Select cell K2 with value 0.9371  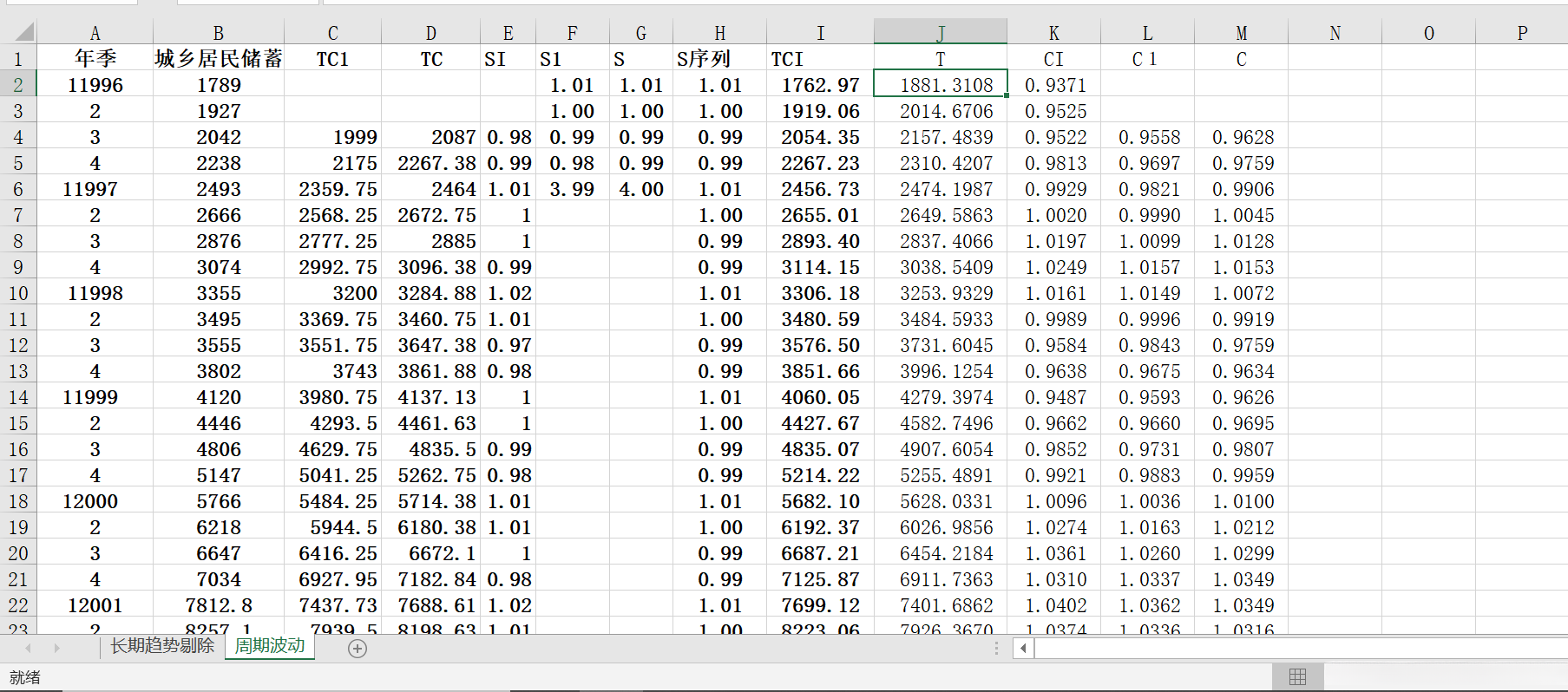click(x=1053, y=85)
